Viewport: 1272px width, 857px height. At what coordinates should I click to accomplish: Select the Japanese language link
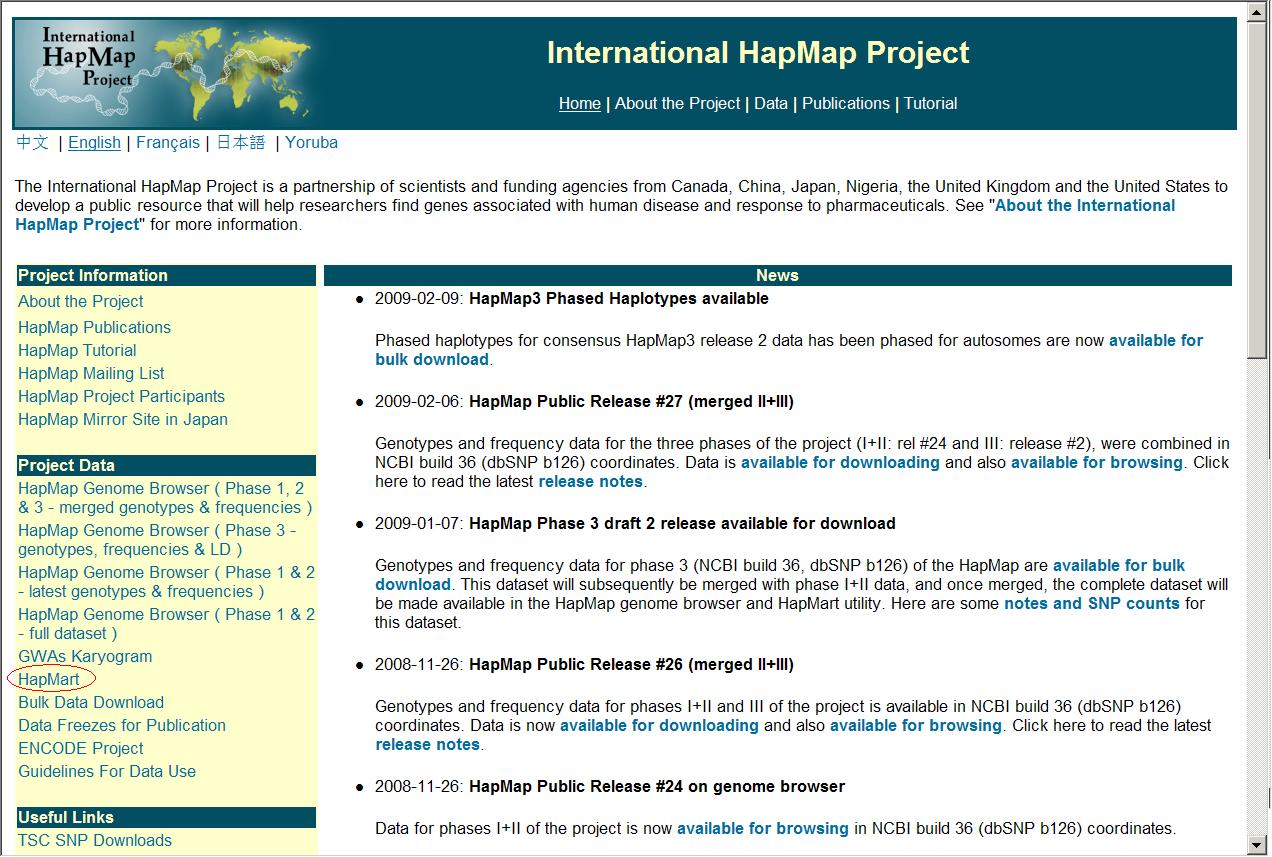[241, 143]
